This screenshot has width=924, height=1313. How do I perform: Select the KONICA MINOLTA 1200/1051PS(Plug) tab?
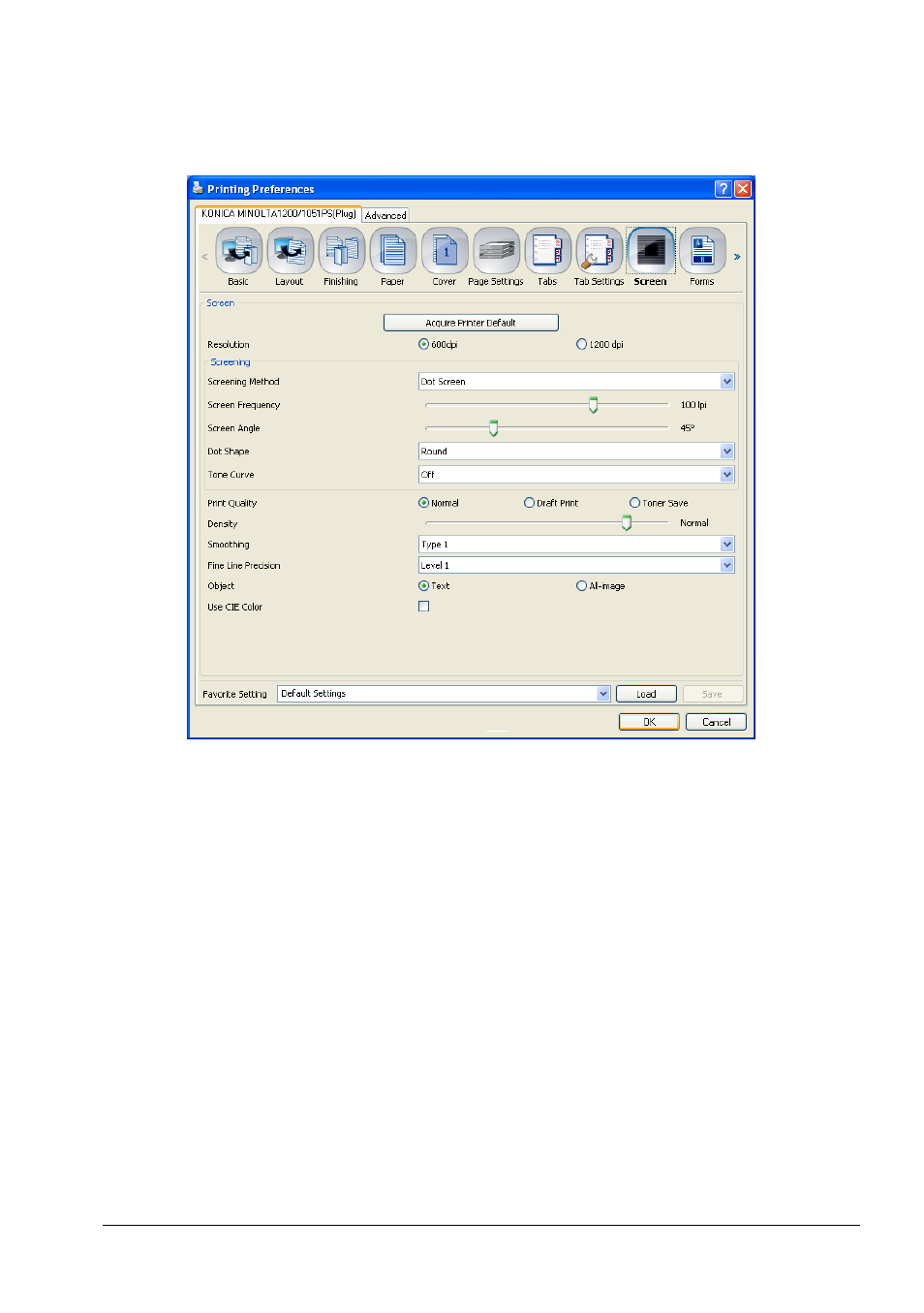tap(279, 214)
